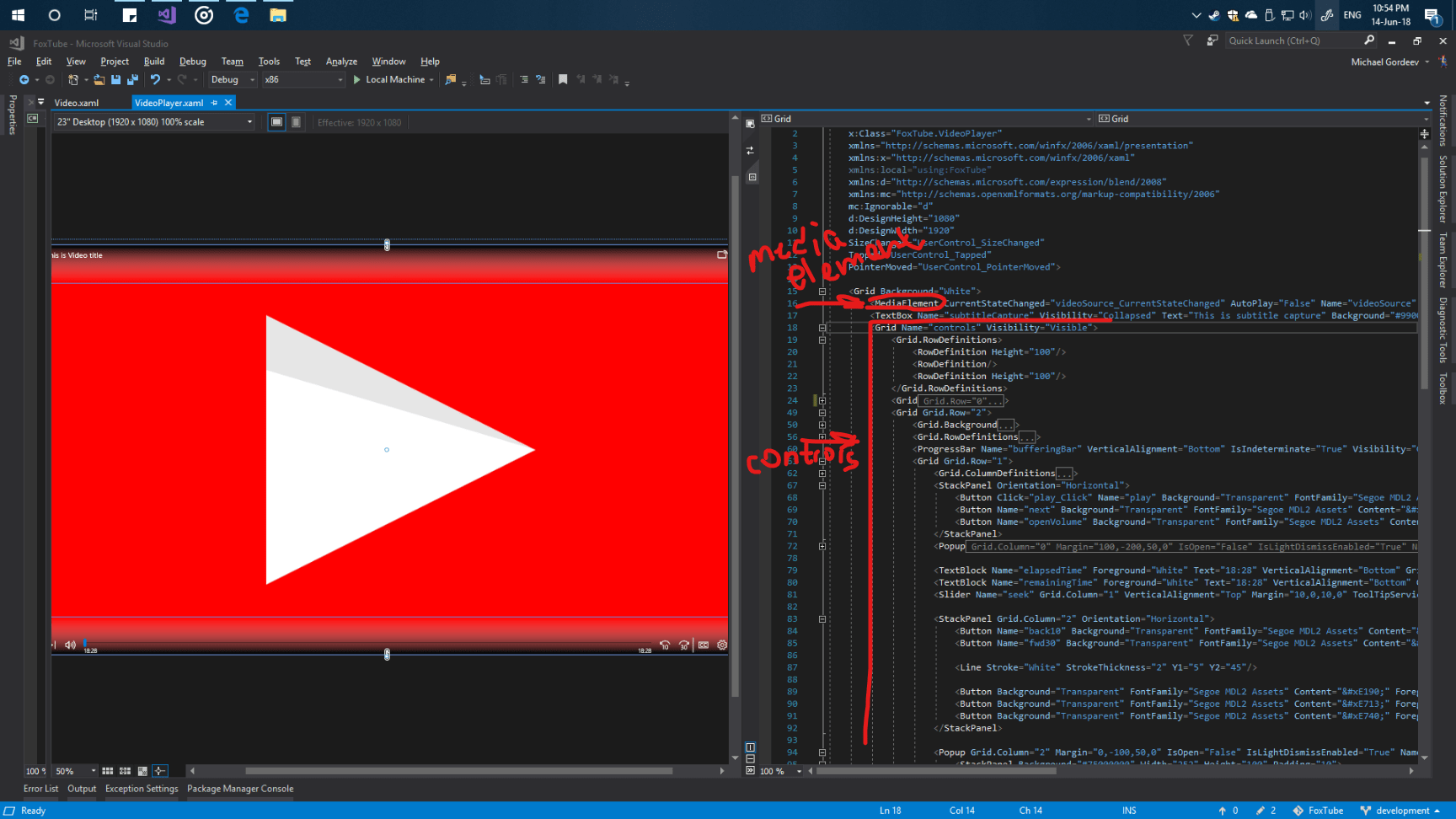Open the x86 platform dropdown
Screen dimensions: 1456x819
tap(303, 80)
